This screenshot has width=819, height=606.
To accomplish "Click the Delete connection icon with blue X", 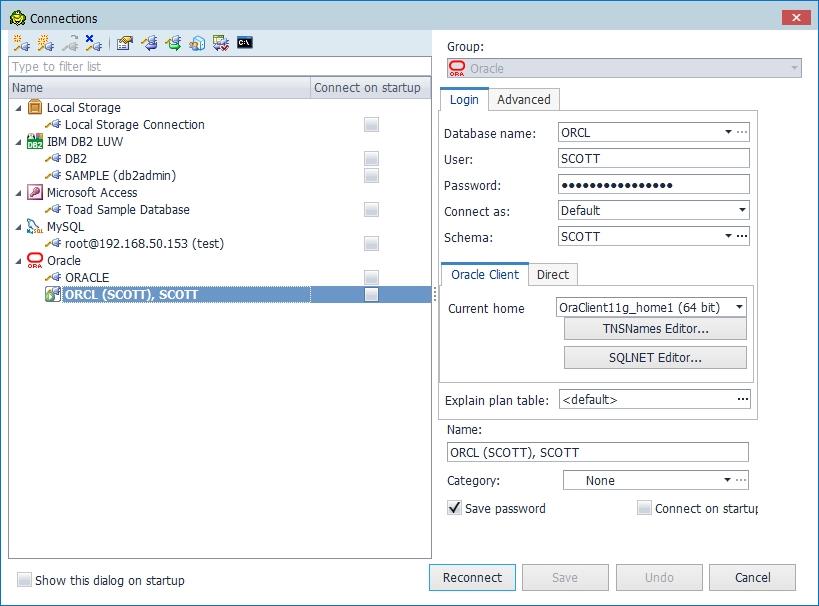I will (x=93, y=43).
